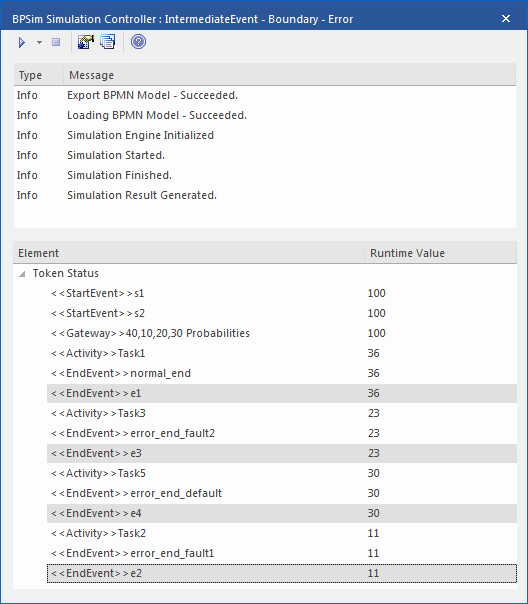Click the Runtime Value column header

click(x=440, y=253)
